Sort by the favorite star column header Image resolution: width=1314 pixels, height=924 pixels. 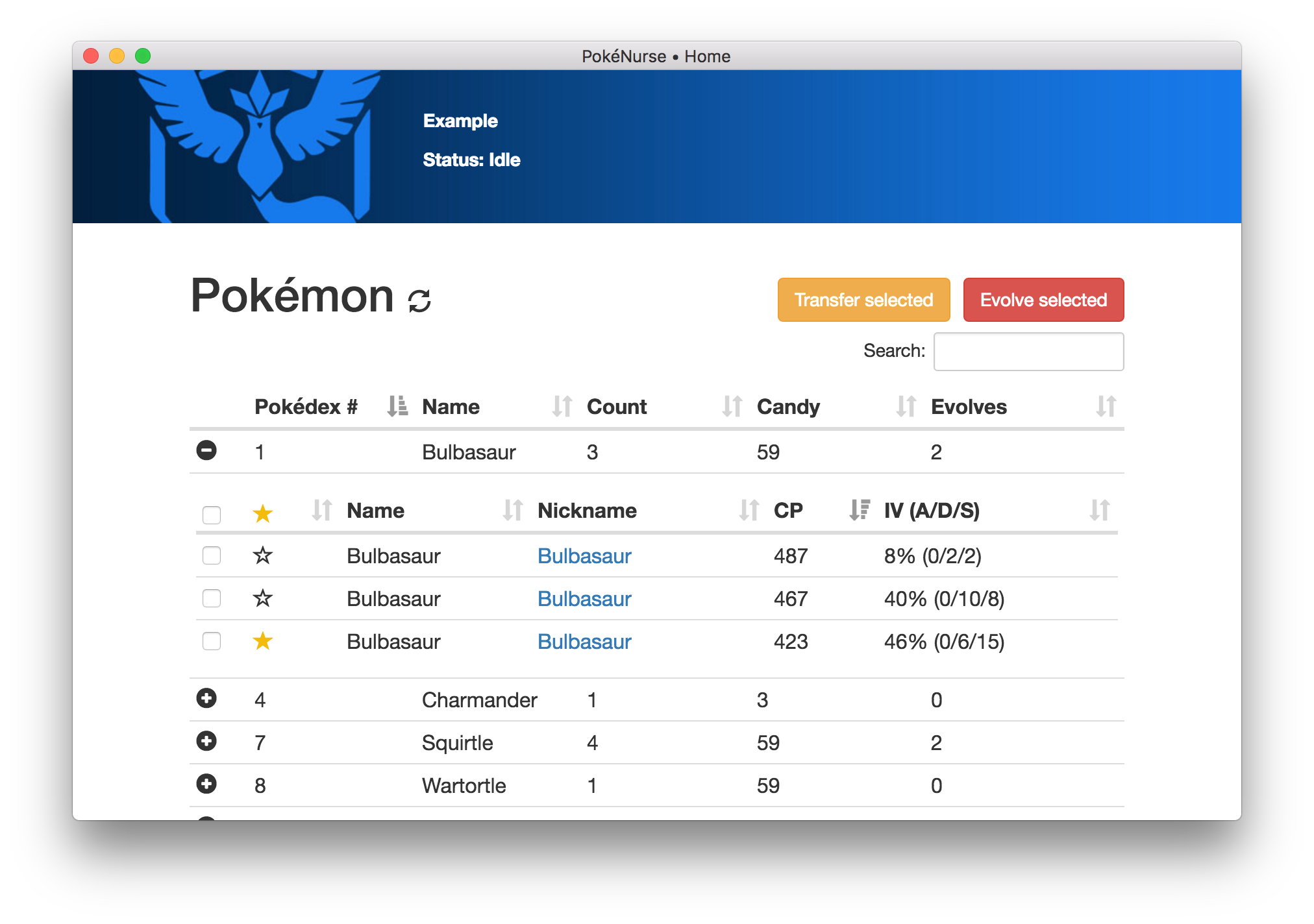pyautogui.click(x=262, y=513)
